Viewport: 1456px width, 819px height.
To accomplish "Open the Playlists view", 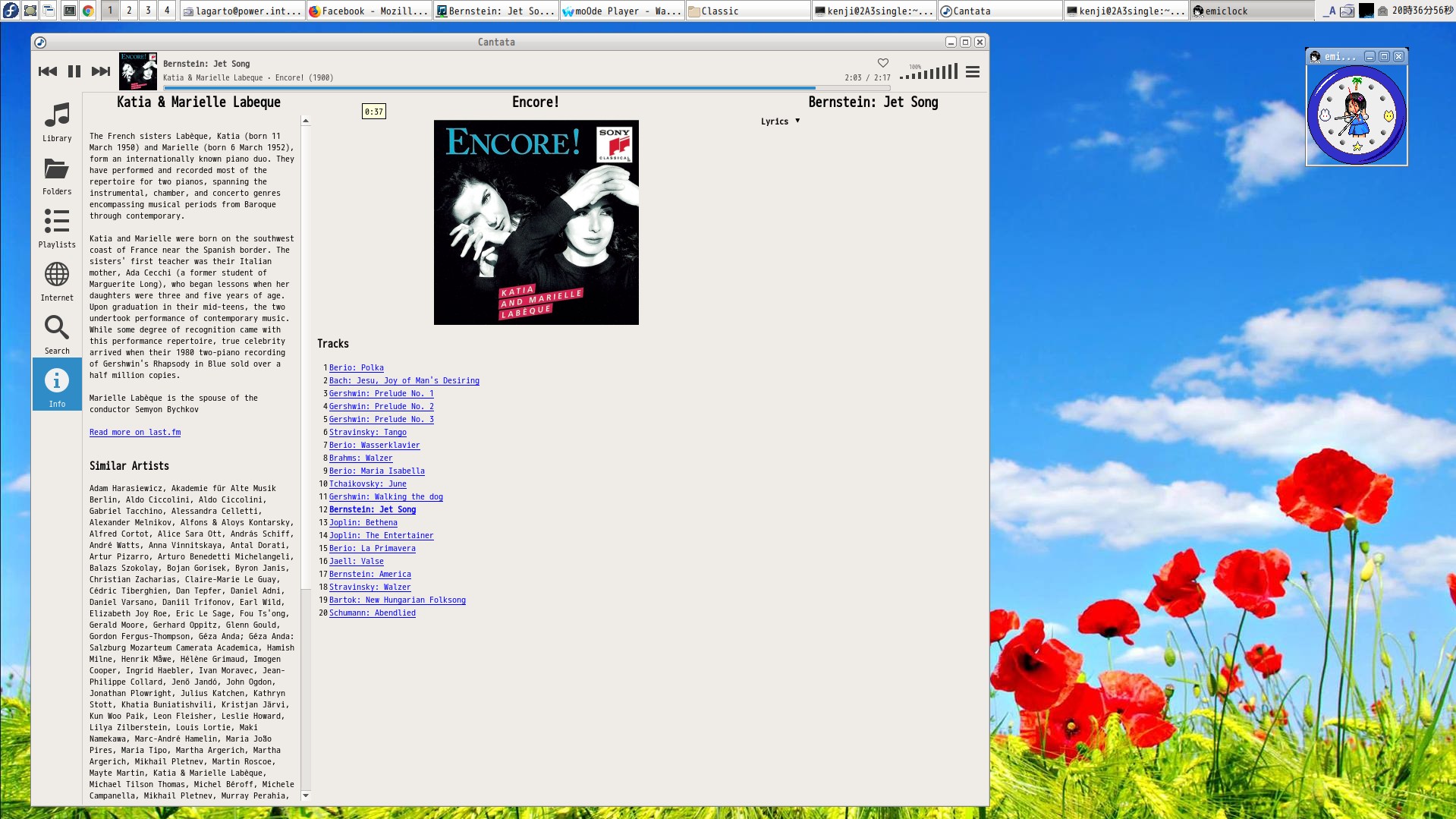I will point(57,228).
